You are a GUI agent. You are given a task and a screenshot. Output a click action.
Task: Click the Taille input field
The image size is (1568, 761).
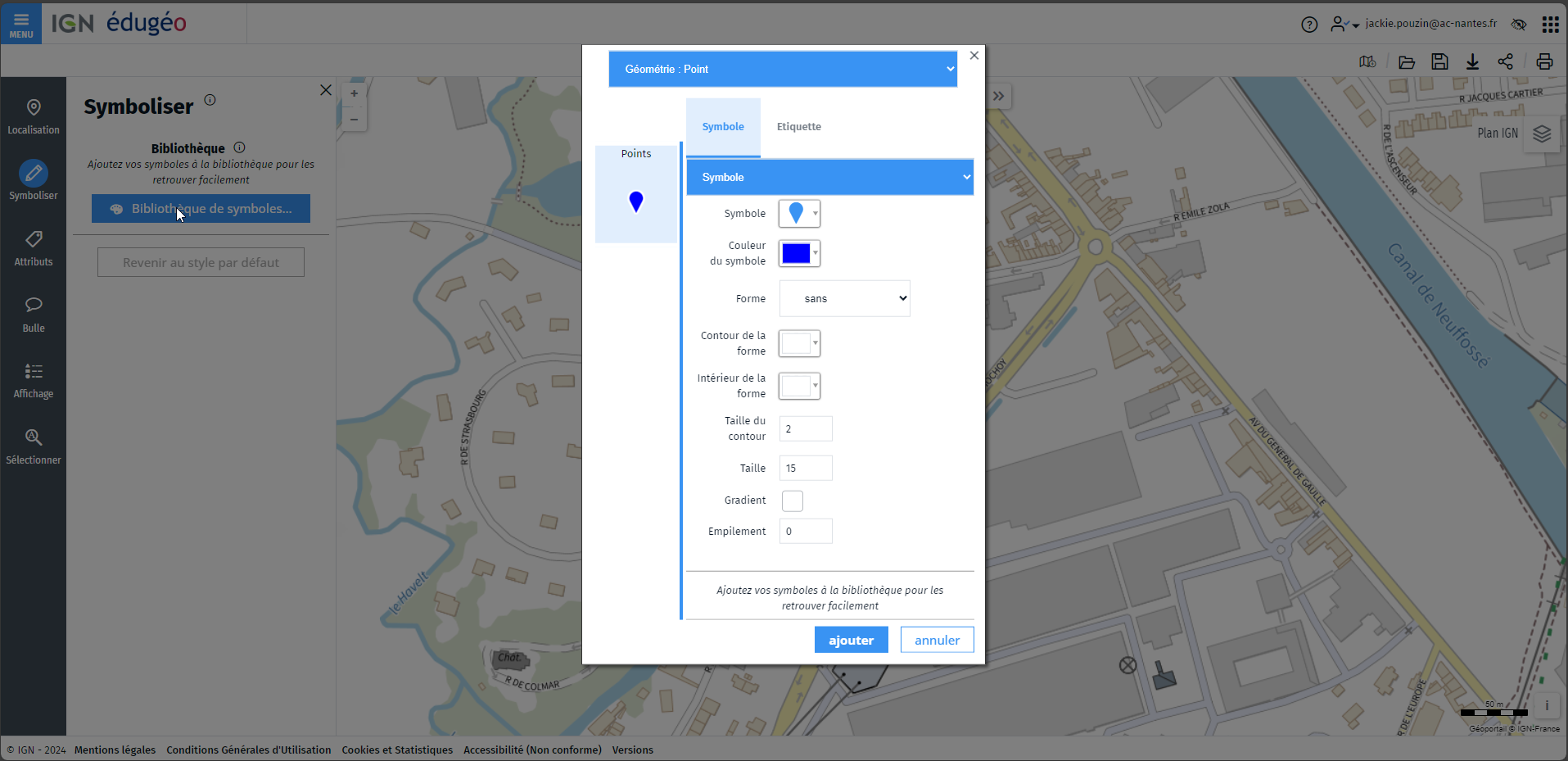(x=806, y=469)
